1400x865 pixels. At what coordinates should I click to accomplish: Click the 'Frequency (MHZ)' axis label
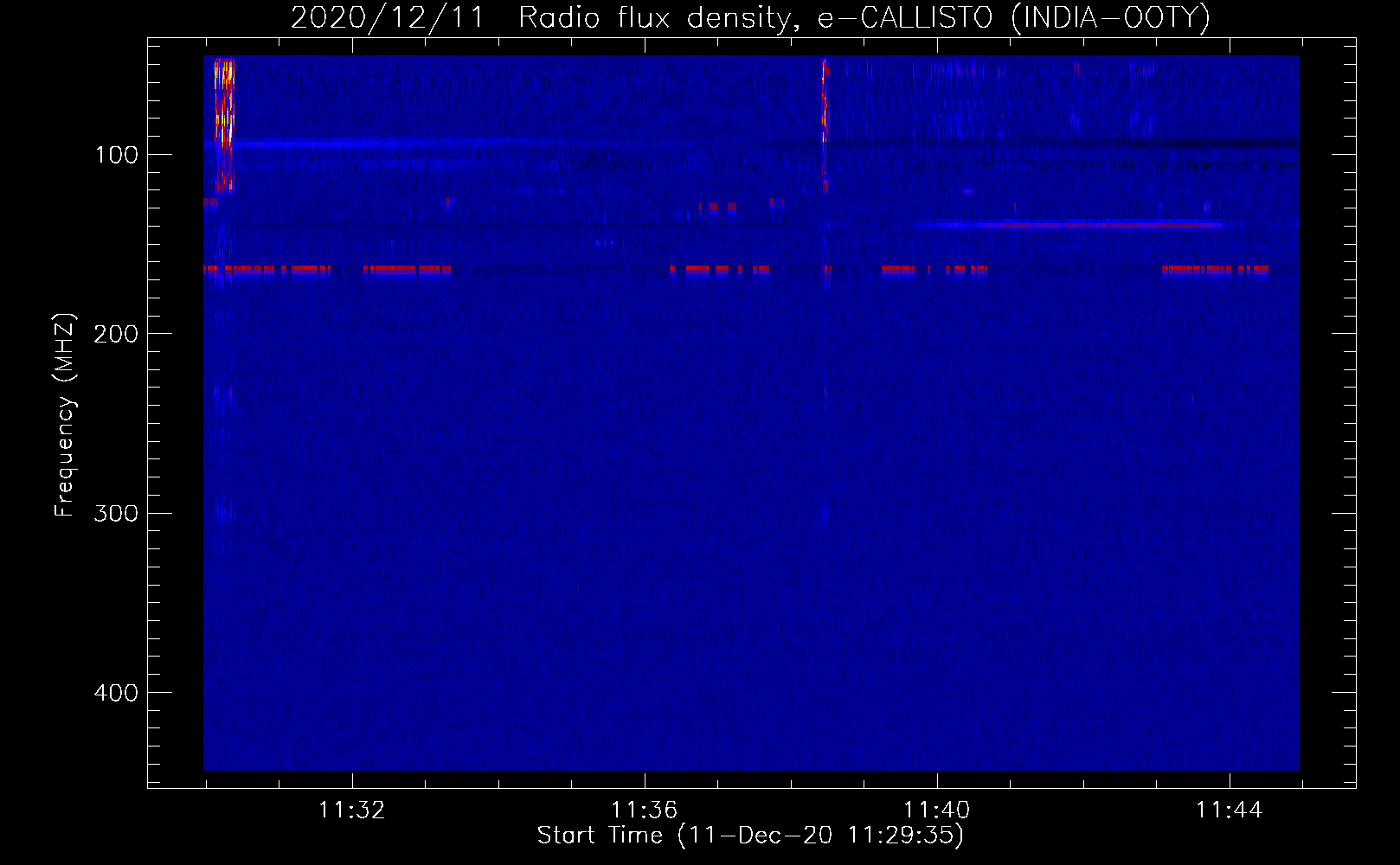[x=65, y=415]
